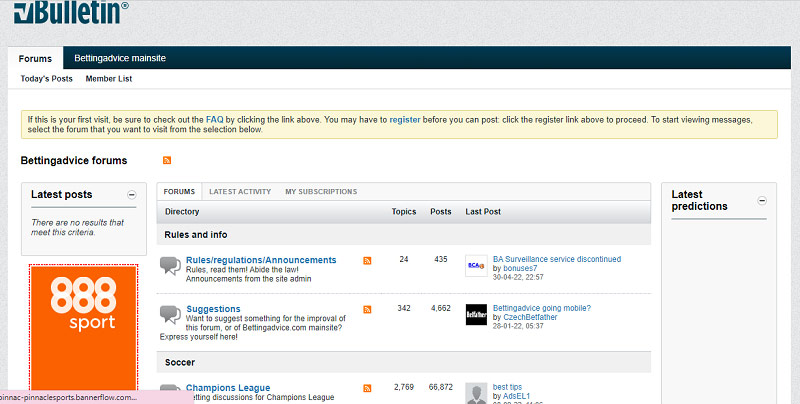Viewport: 800px width, 404px height.
Task: Open the best tips post
Action: pyautogui.click(x=507, y=387)
